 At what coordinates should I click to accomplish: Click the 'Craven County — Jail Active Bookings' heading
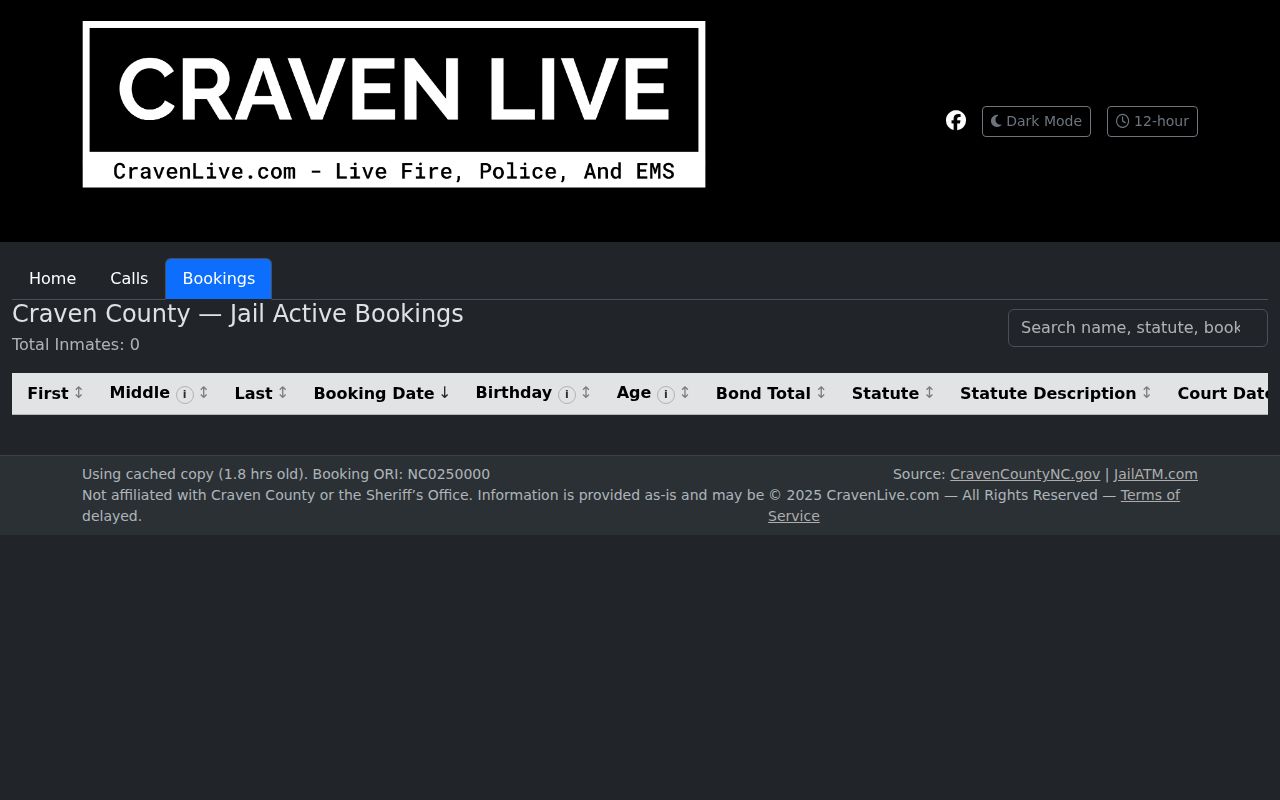click(238, 314)
